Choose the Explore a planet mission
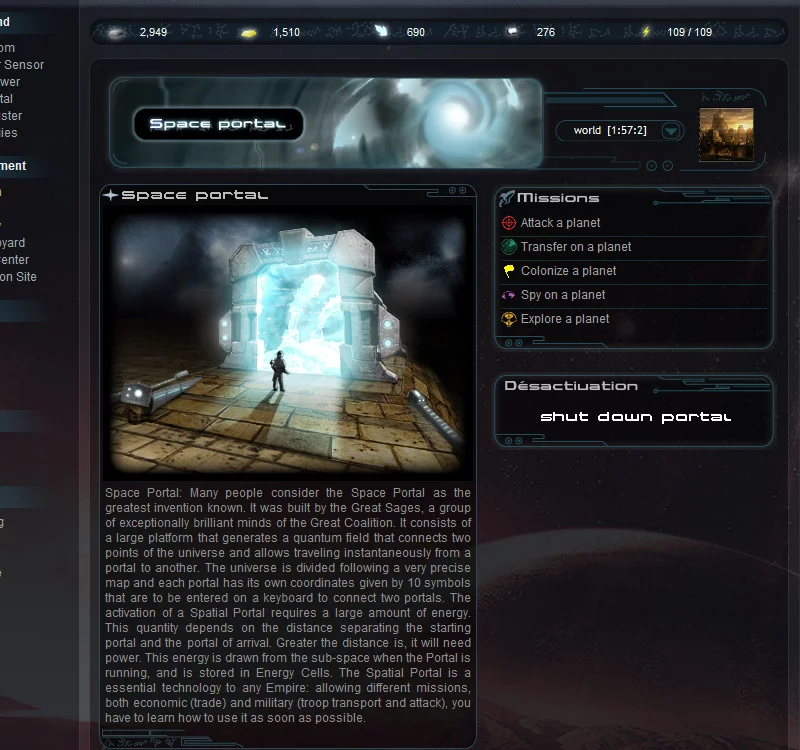Image resolution: width=800 pixels, height=750 pixels. [x=565, y=319]
